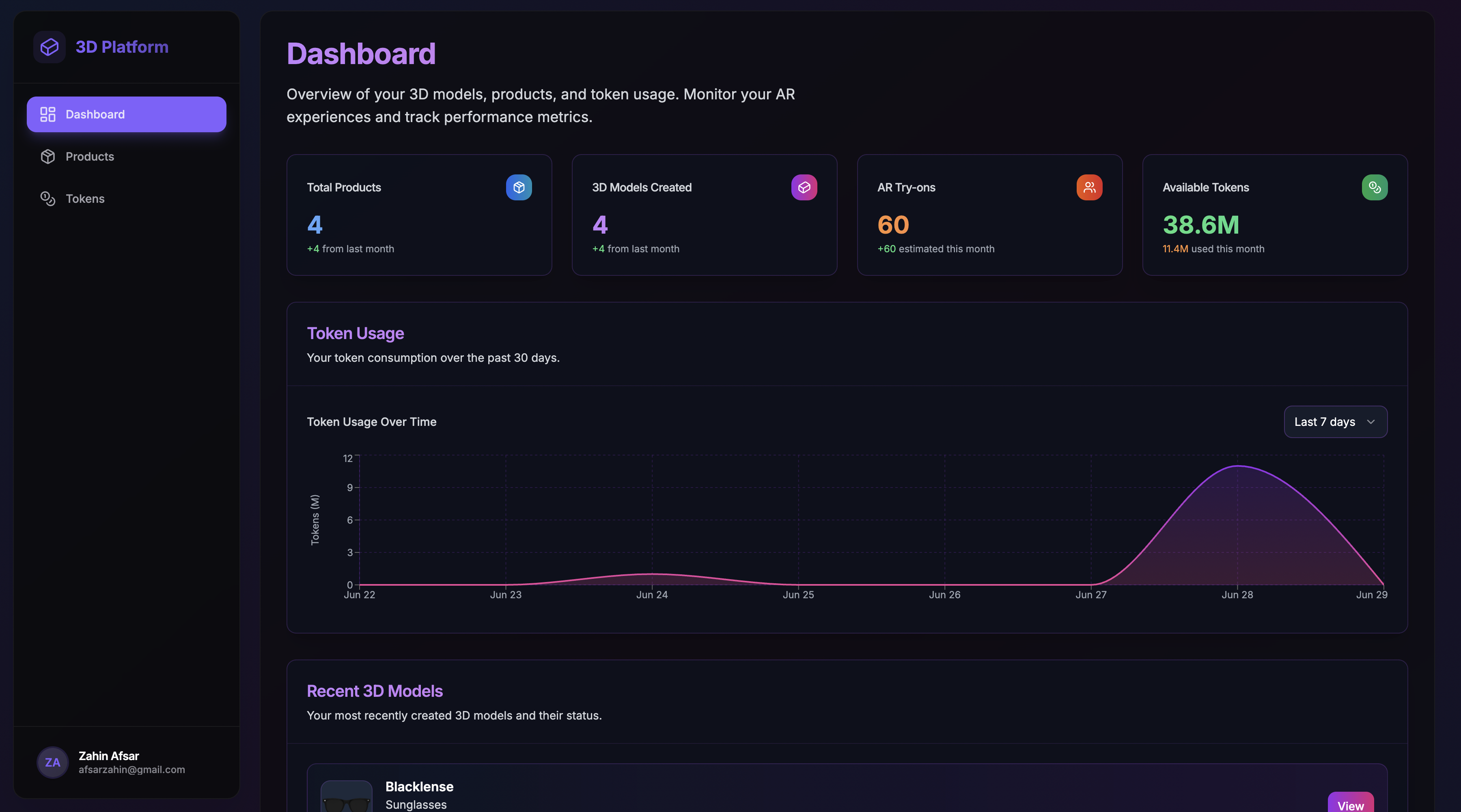Click the chevron arrow beside Last 7 days
The width and height of the screenshot is (1461, 812).
click(x=1371, y=421)
